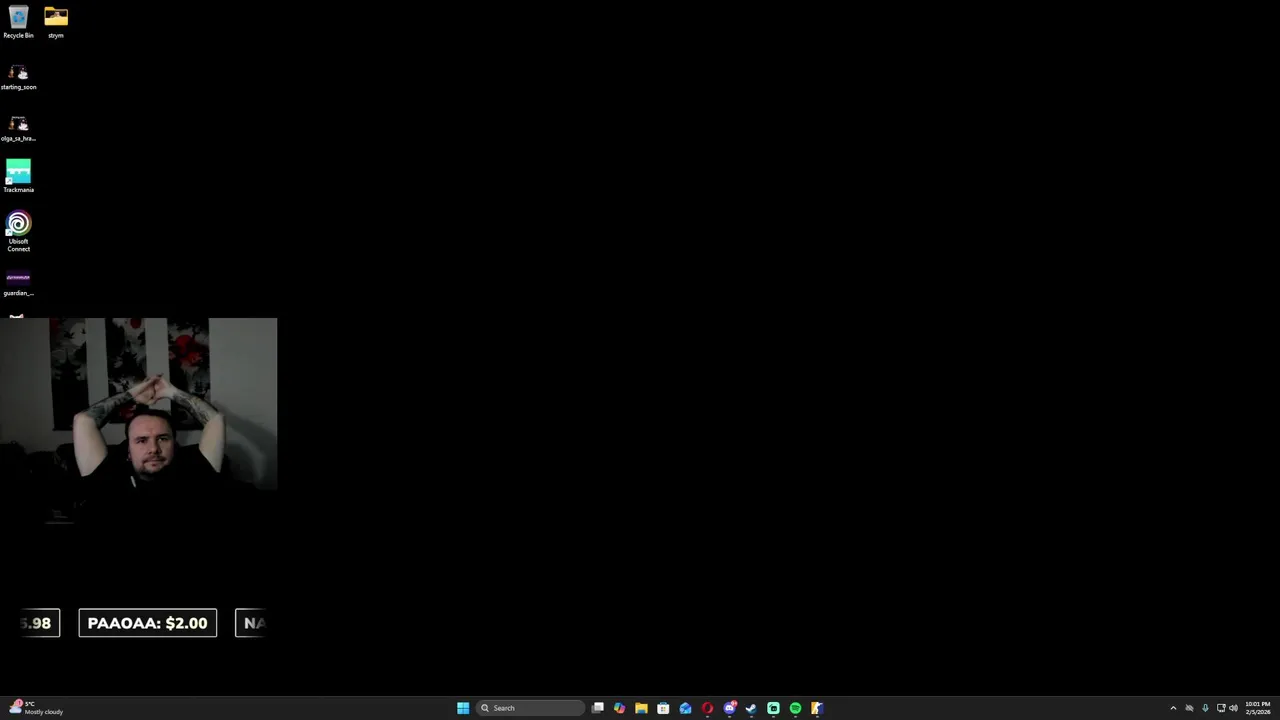
Task: Select the Recycle Bin desktop icon
Action: 18,22
